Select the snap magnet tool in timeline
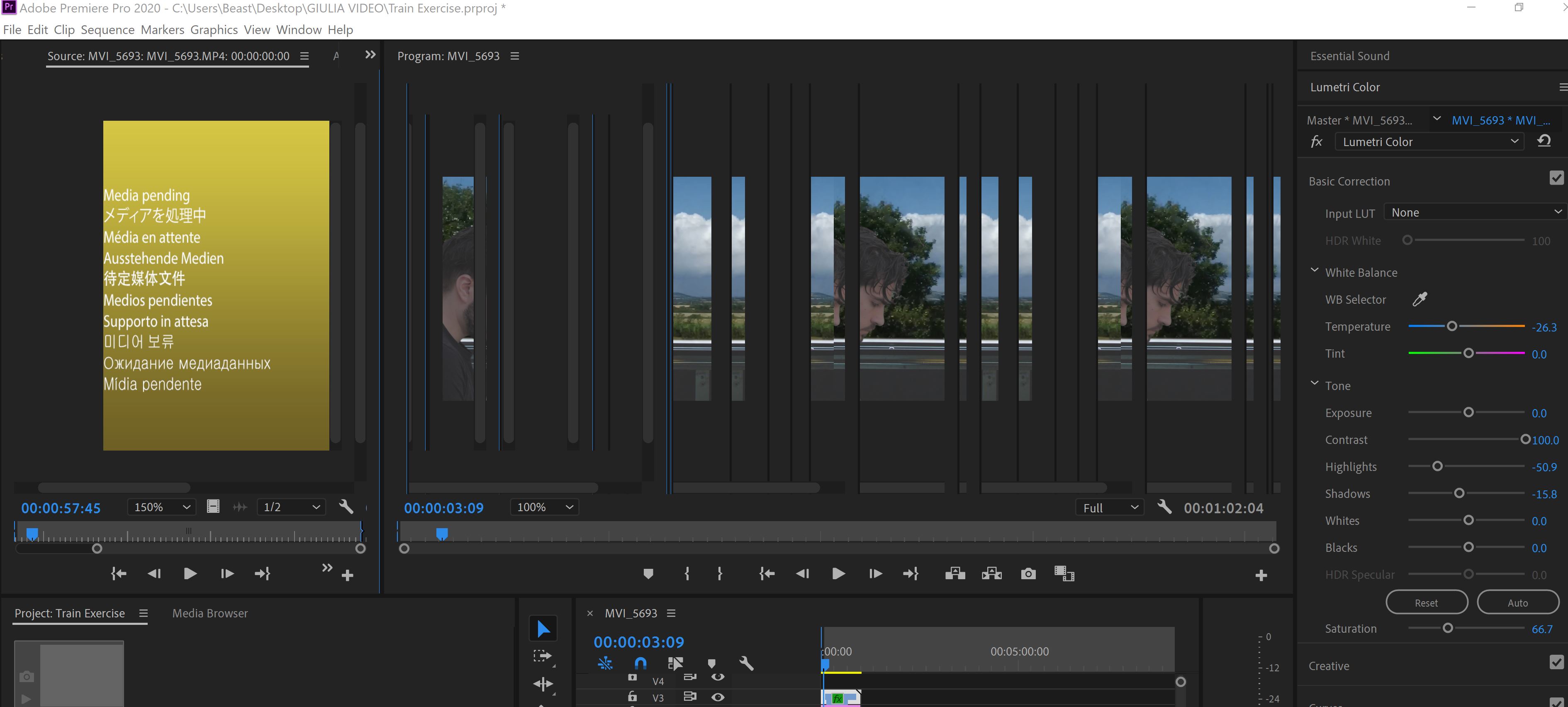1568x707 pixels. [x=640, y=664]
